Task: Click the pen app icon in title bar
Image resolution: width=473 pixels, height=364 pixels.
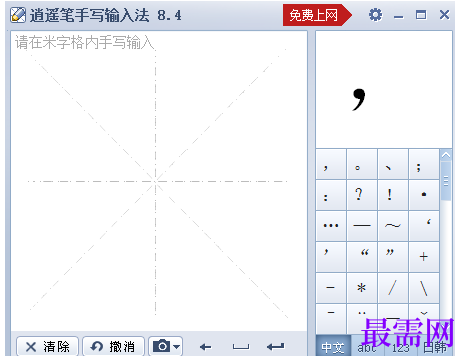Action: pos(18,15)
